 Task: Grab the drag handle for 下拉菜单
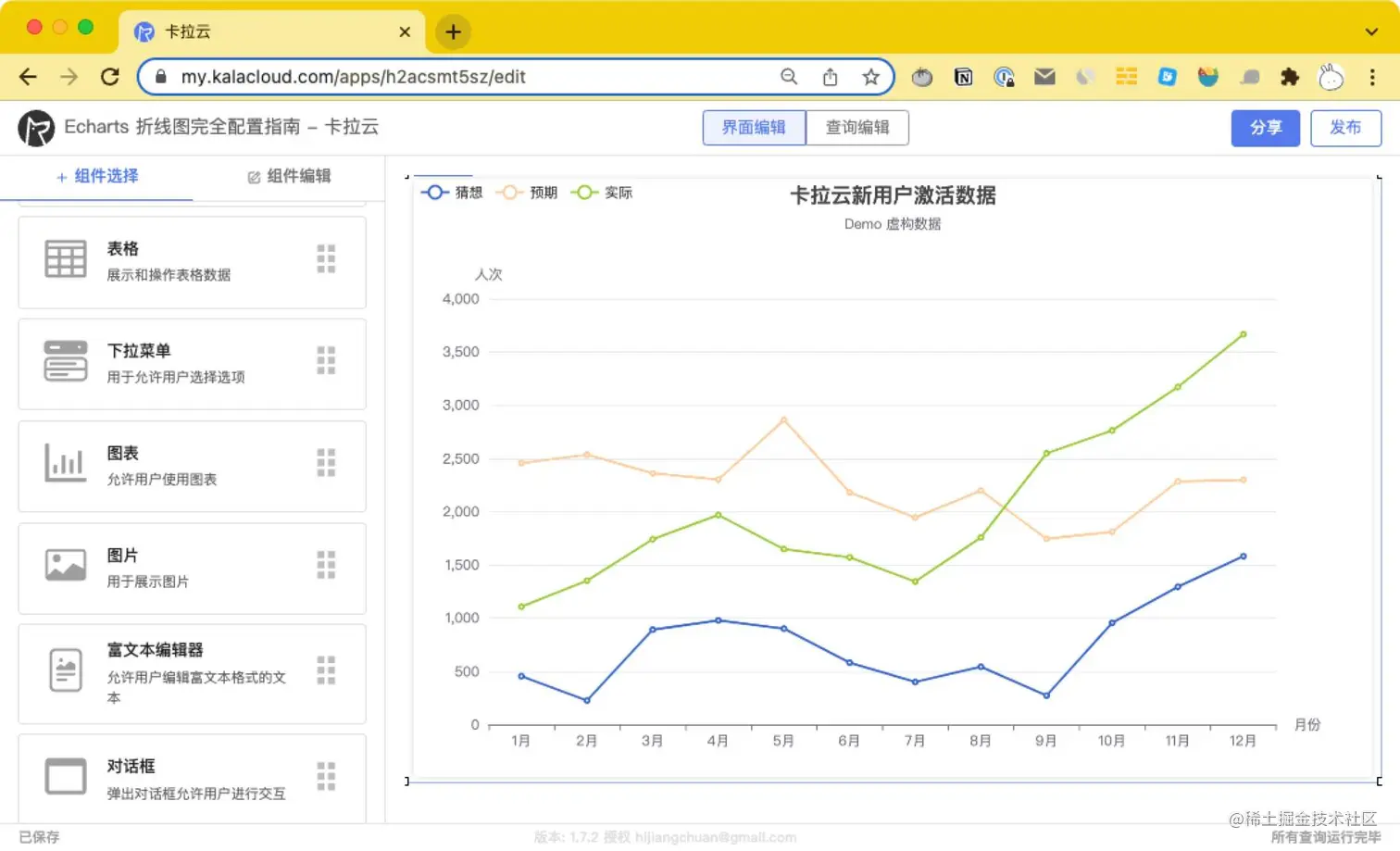pyautogui.click(x=326, y=360)
